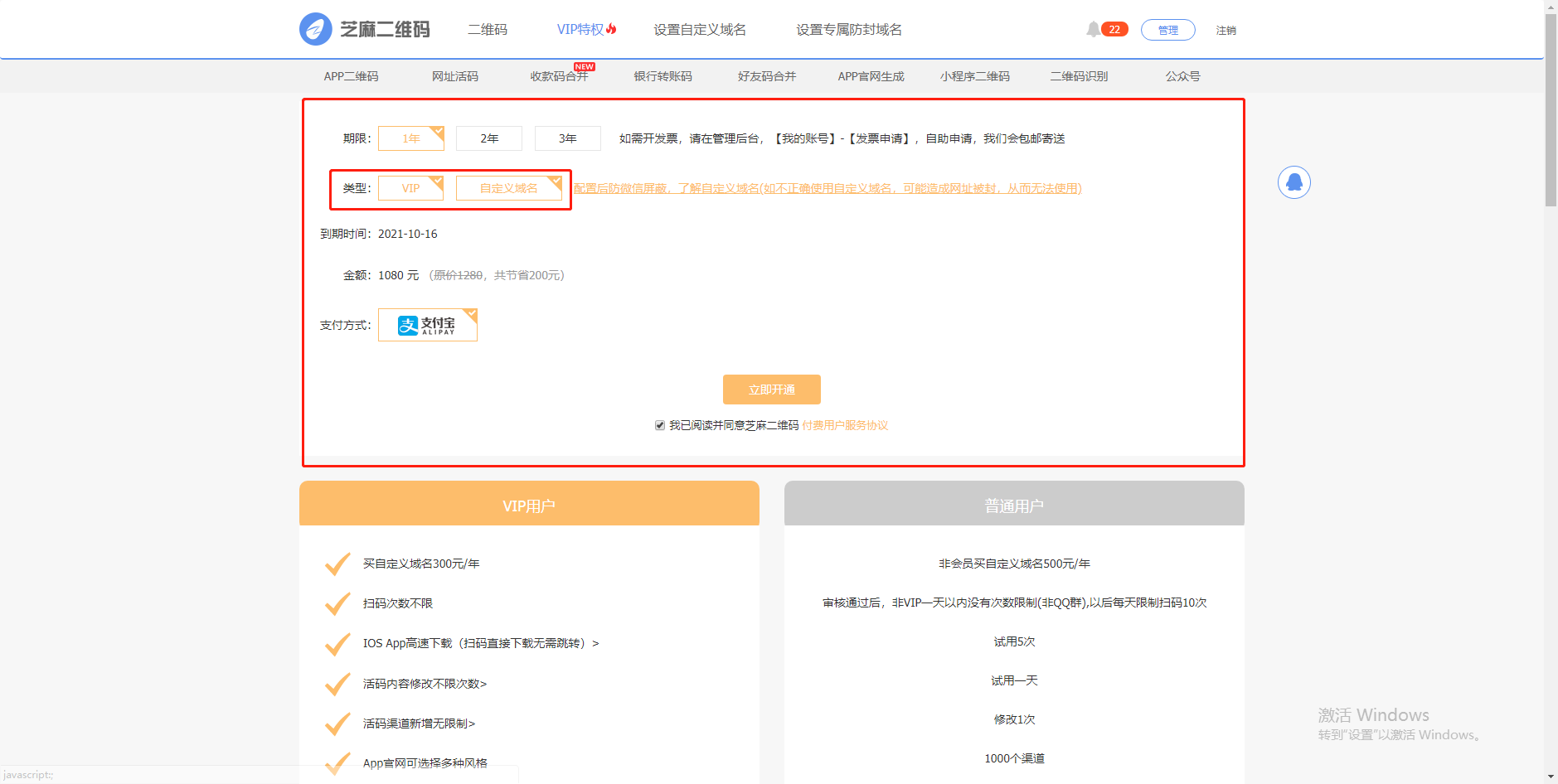Click the 扫码次数不限 text
Screen dimensions: 1558x784
[x=398, y=603]
